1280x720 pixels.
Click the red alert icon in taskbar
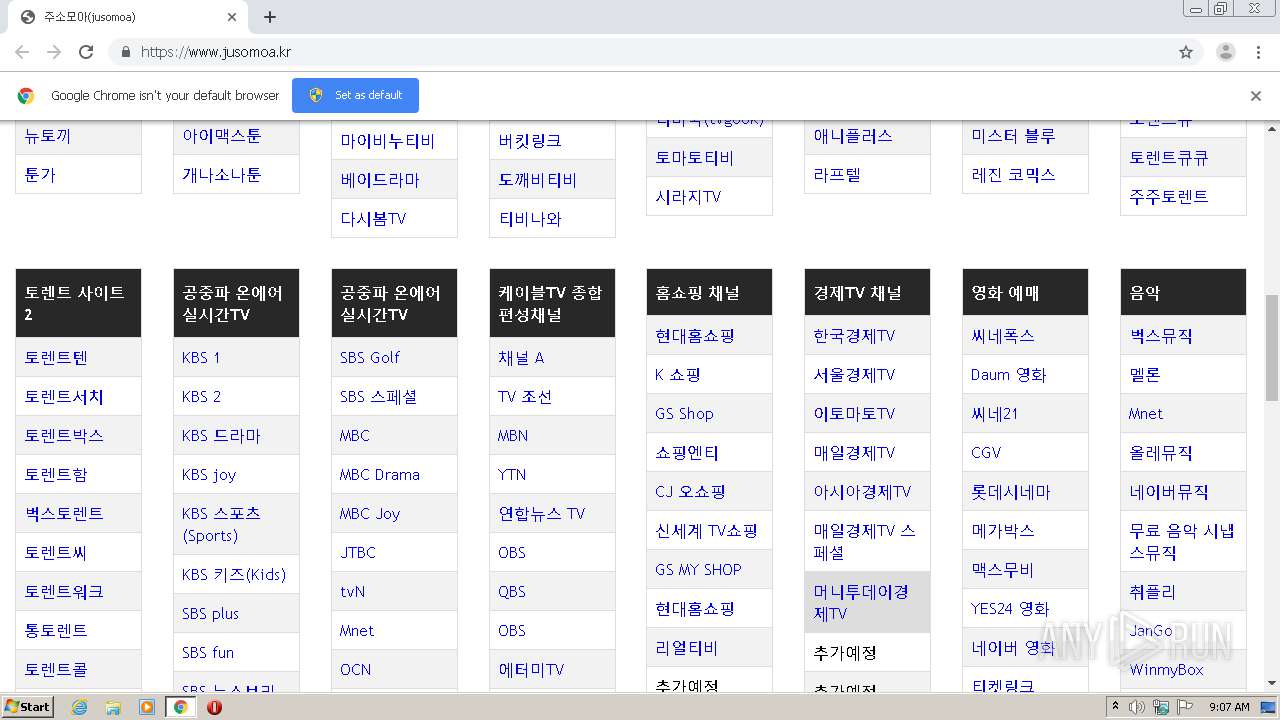(x=214, y=707)
